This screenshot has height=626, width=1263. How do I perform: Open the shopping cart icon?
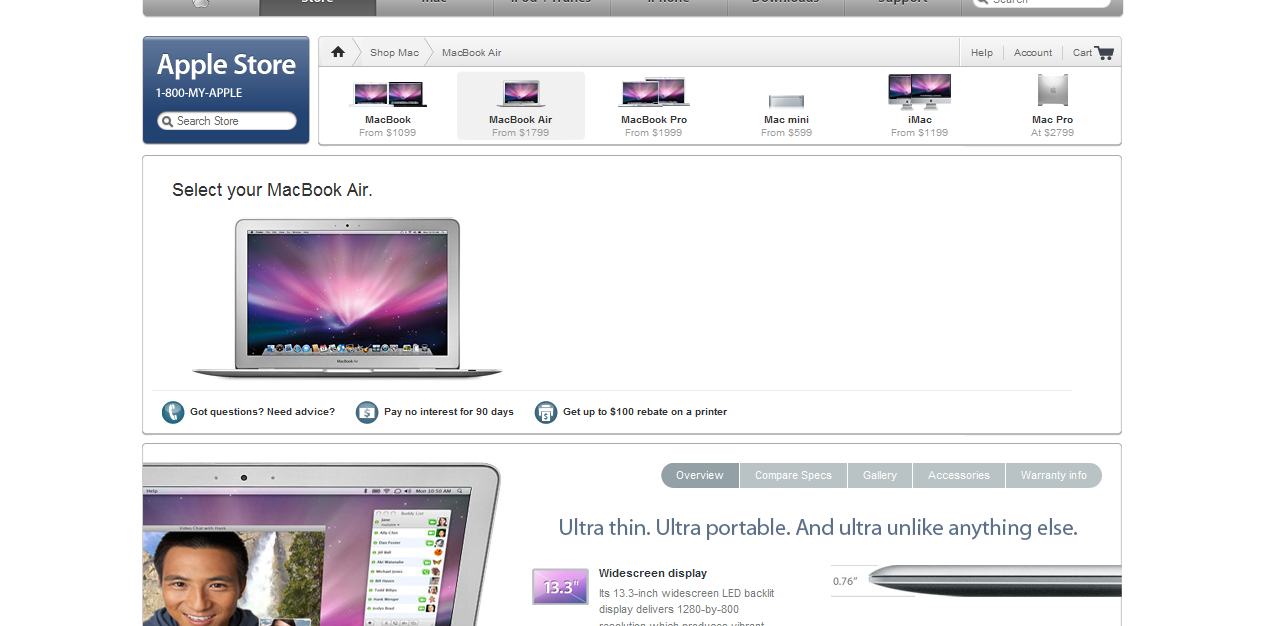[1104, 53]
